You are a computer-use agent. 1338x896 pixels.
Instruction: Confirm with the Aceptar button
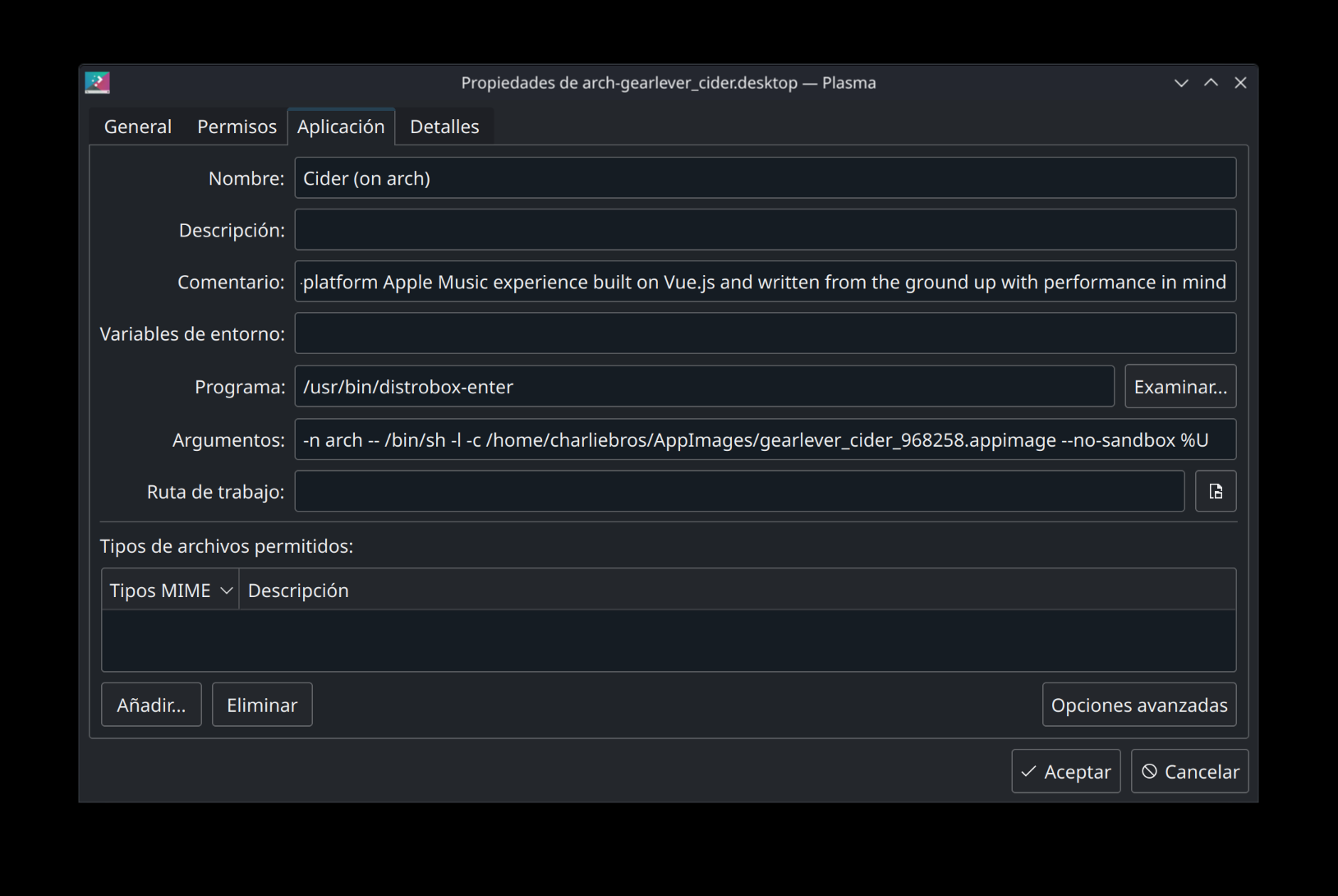1066,771
